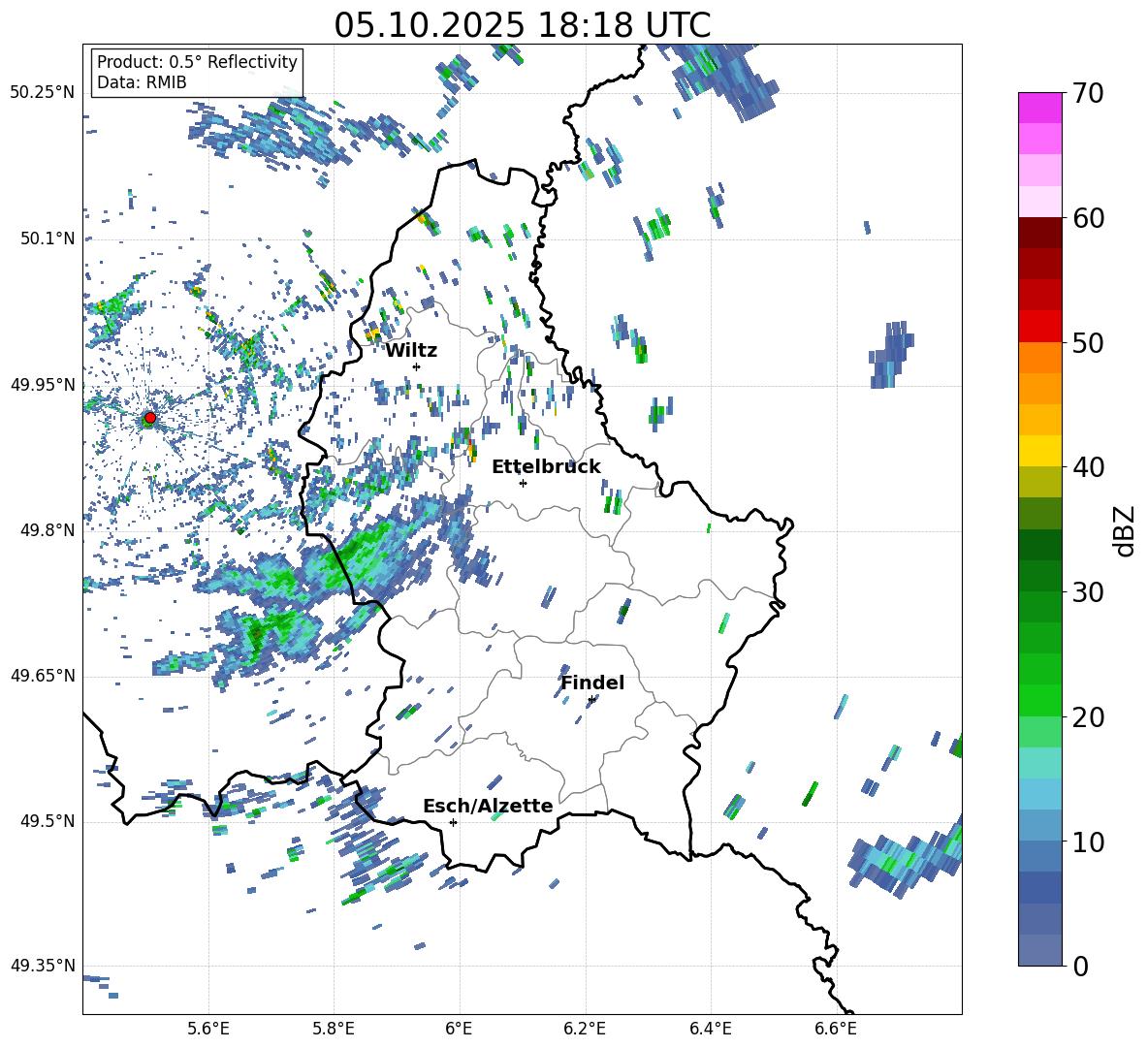Click the 30 colorbar tick label
The height and width of the screenshot is (1048, 1148).
(x=1088, y=592)
